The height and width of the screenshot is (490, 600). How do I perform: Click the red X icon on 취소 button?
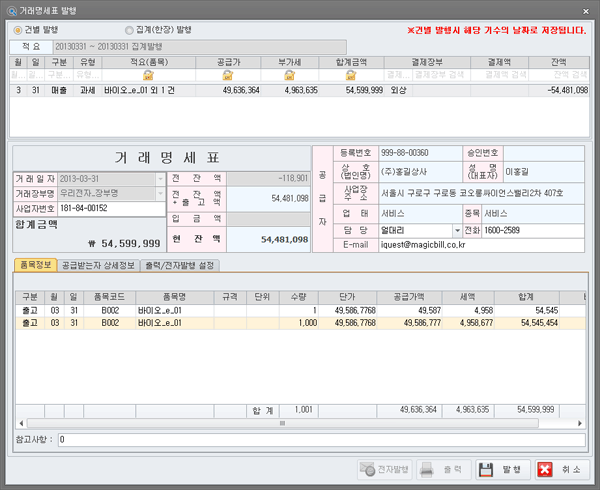click(x=545, y=469)
